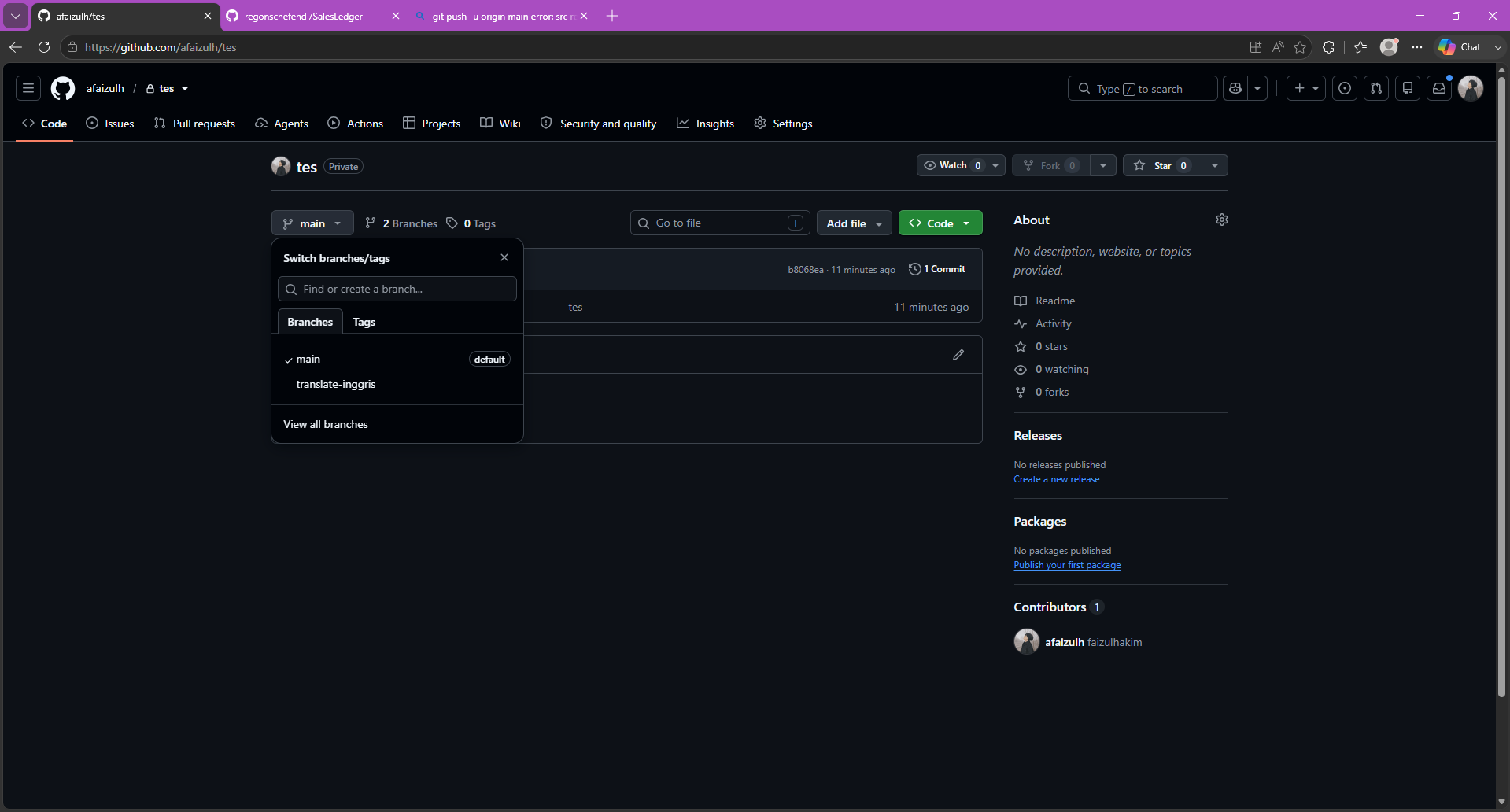The image size is (1510, 812).
Task: Expand the Fork options dropdown arrow
Action: (1102, 165)
